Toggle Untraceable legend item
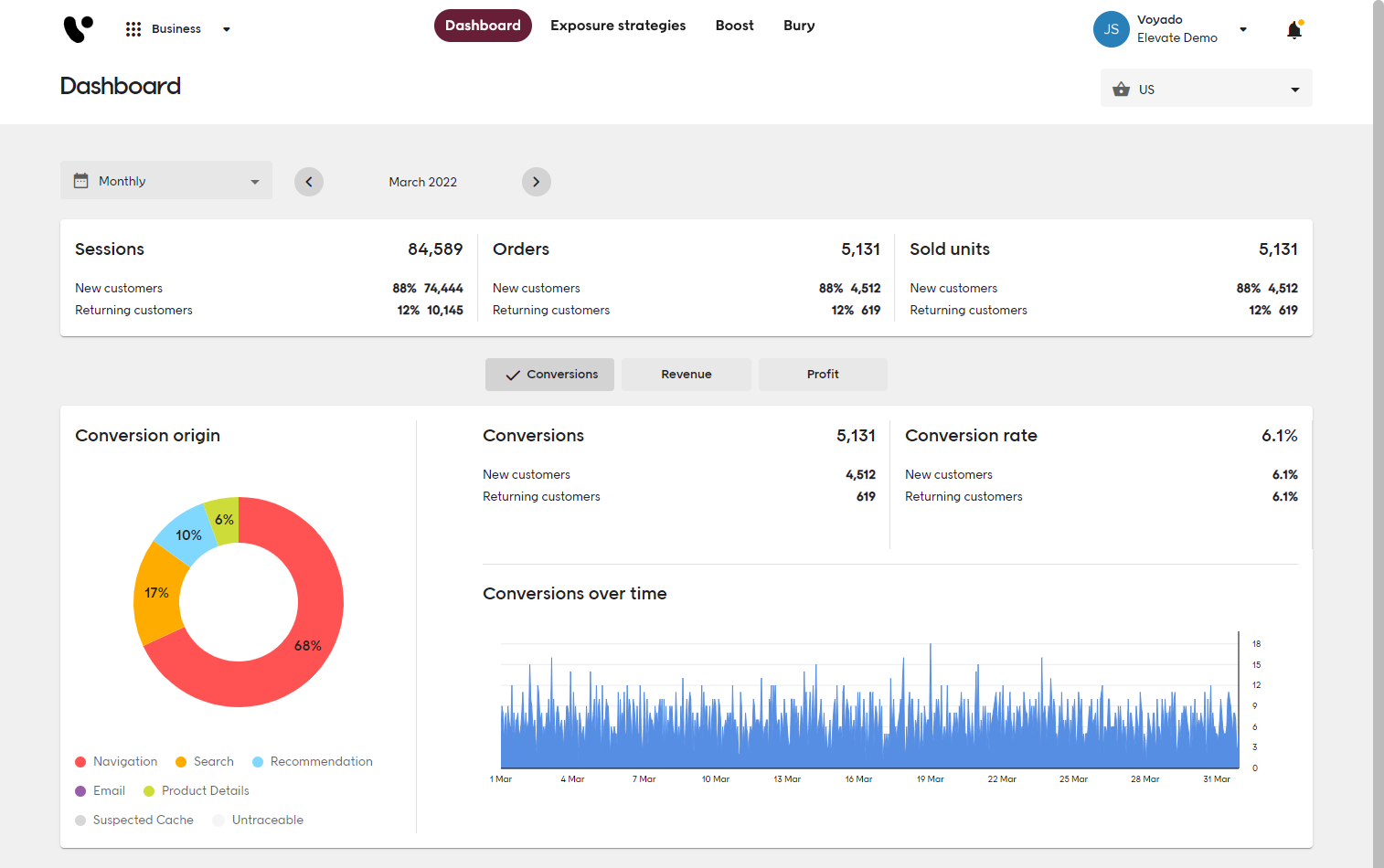 [258, 820]
